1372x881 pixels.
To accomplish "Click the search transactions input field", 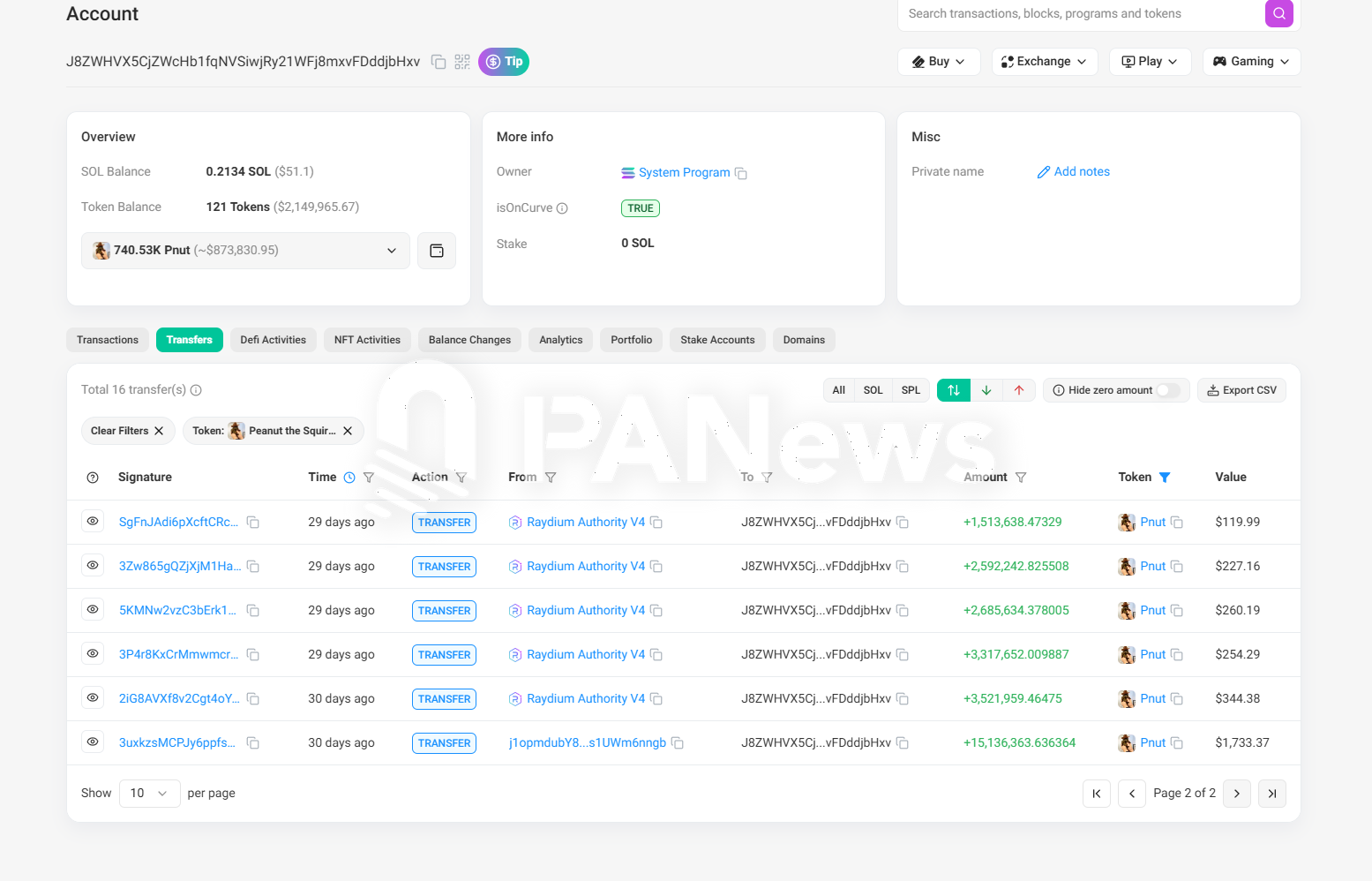I will click(x=1081, y=14).
